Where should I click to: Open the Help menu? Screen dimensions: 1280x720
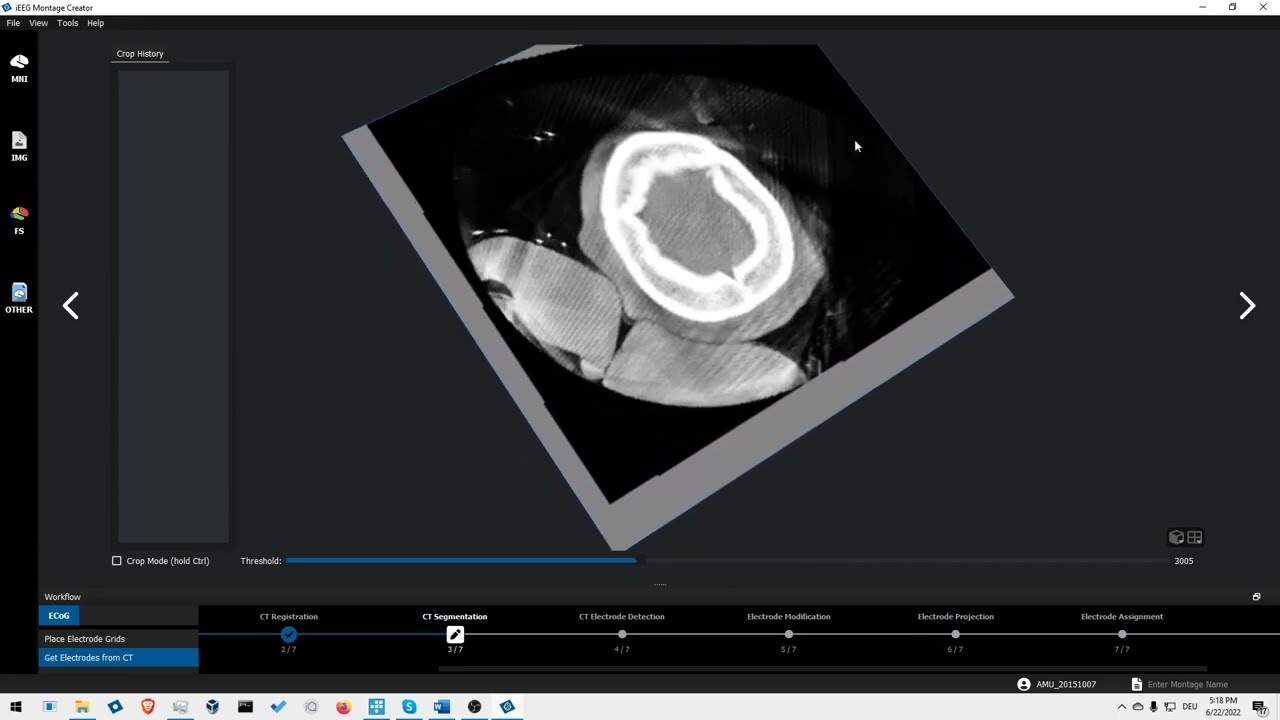(95, 23)
